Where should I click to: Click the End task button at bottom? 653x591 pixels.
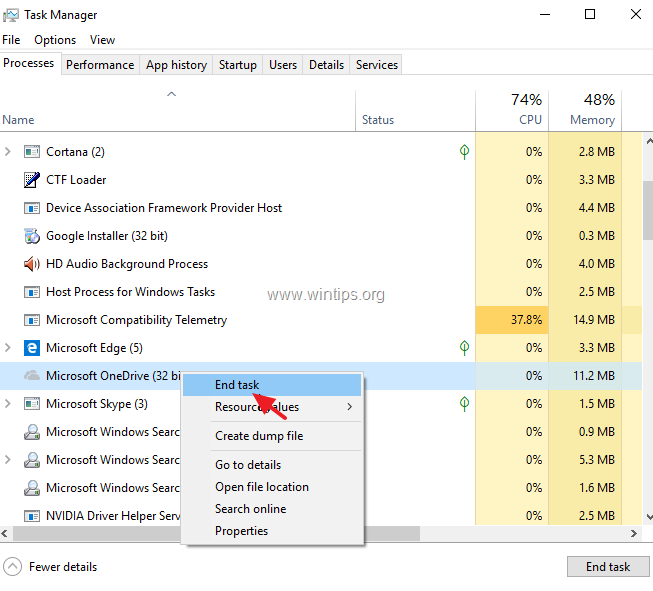pyautogui.click(x=608, y=567)
